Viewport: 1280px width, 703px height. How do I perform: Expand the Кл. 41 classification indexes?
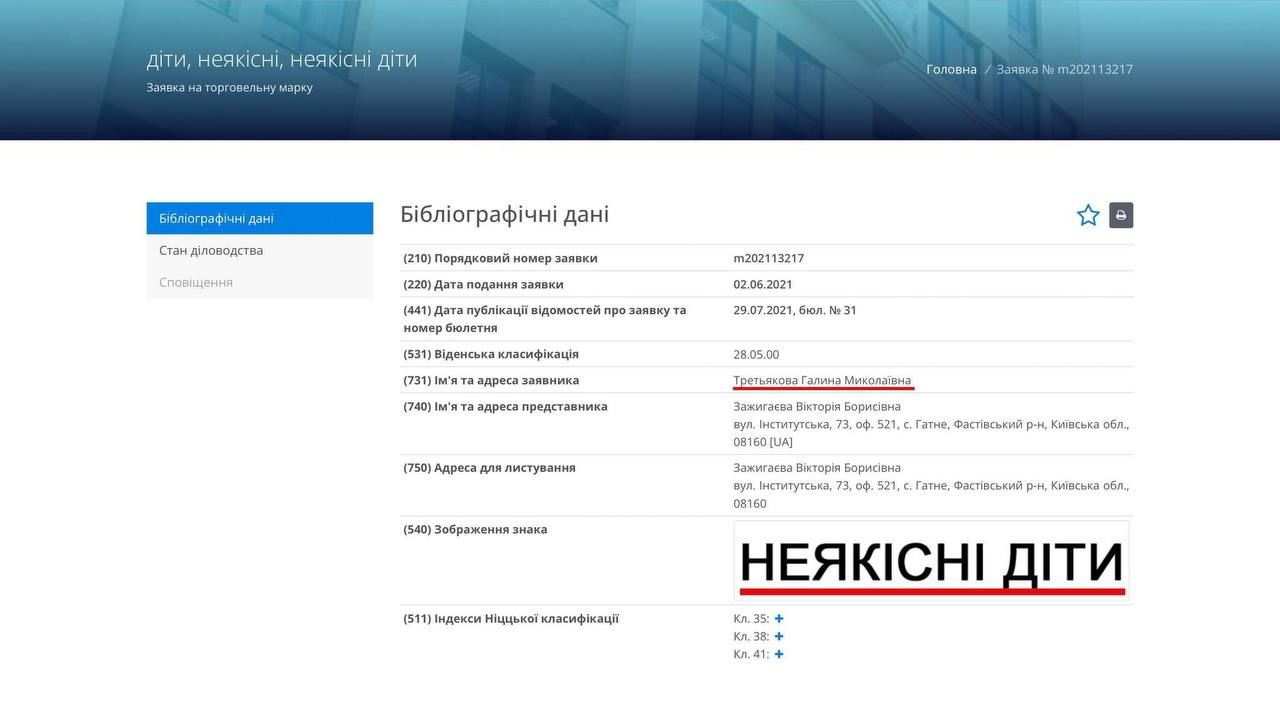pos(778,654)
